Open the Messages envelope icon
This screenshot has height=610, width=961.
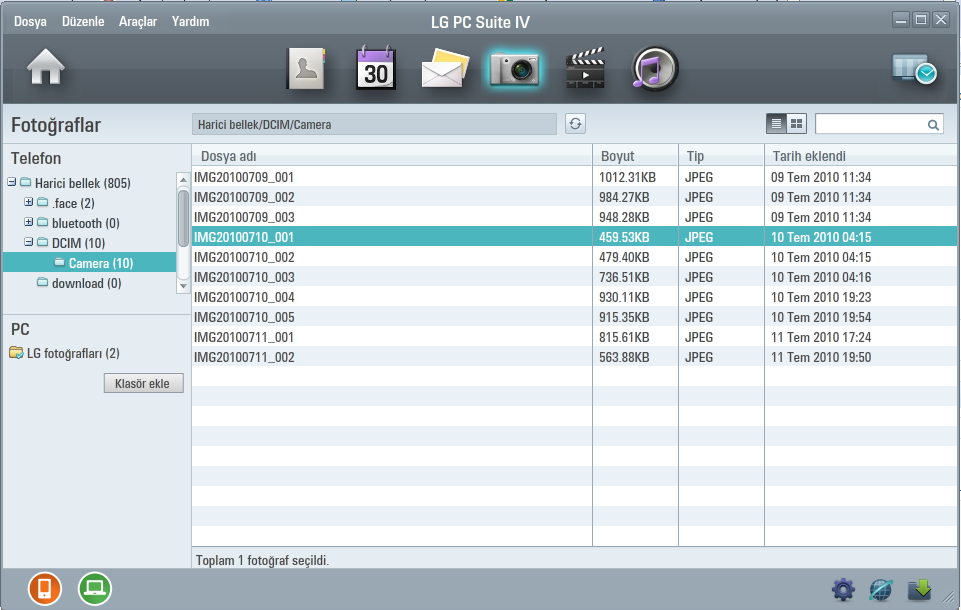pos(445,69)
